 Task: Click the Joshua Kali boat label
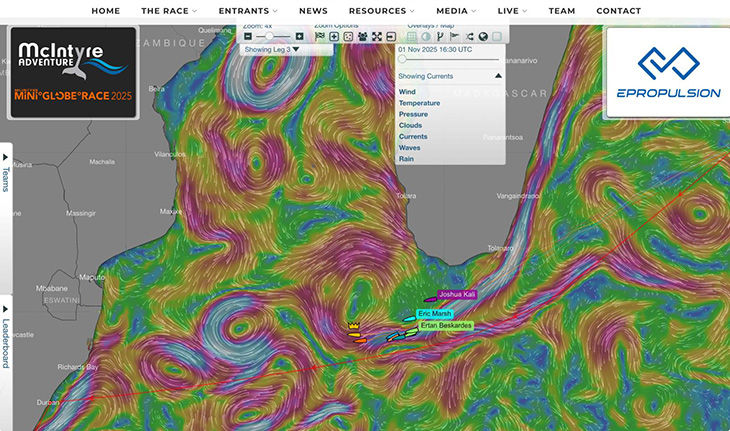457,294
